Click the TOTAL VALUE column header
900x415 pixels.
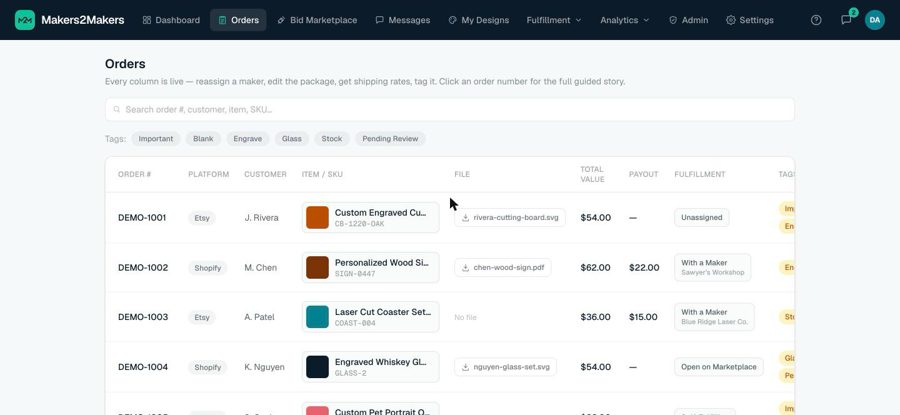pyautogui.click(x=592, y=174)
